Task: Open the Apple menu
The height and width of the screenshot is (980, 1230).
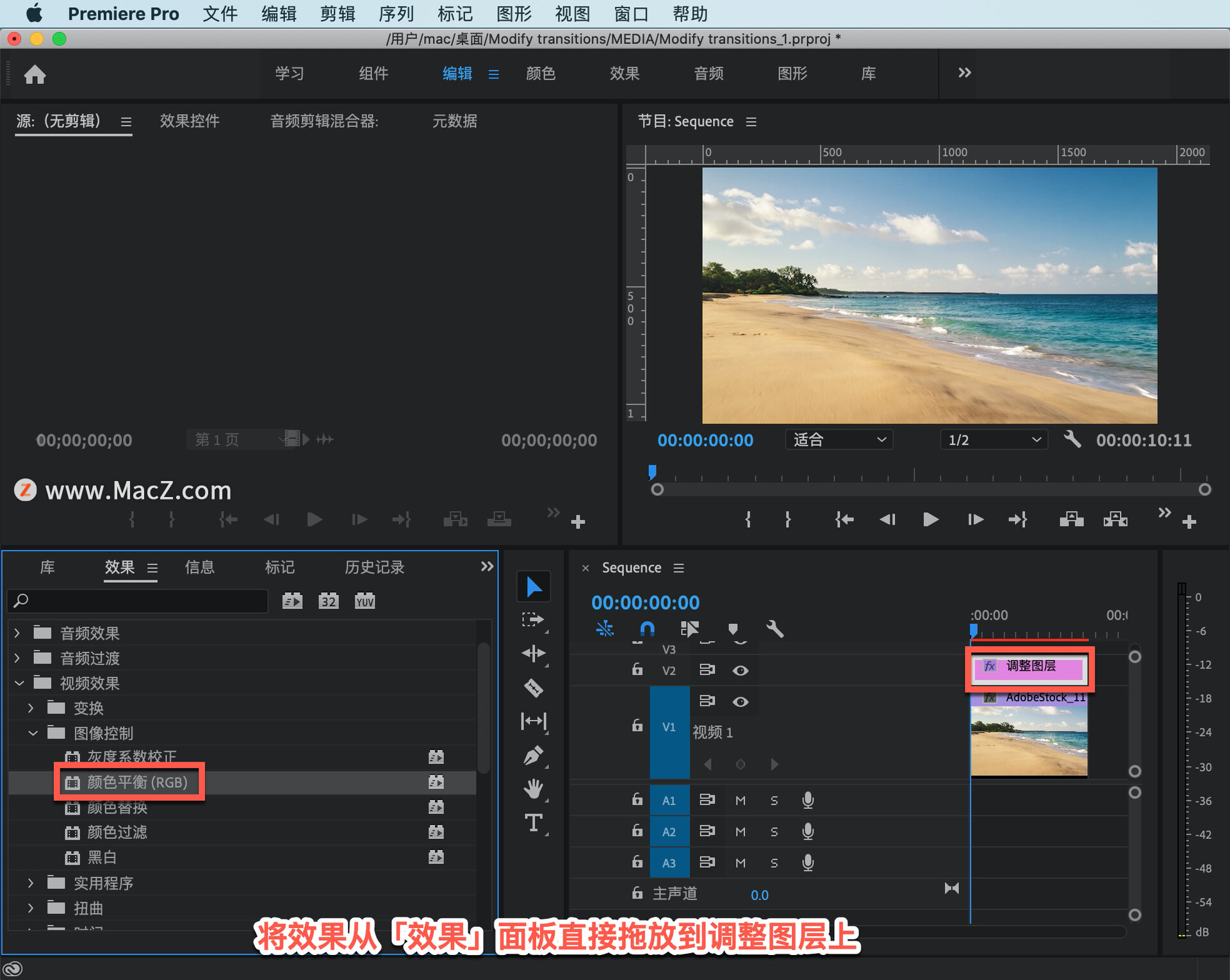Action: tap(34, 13)
